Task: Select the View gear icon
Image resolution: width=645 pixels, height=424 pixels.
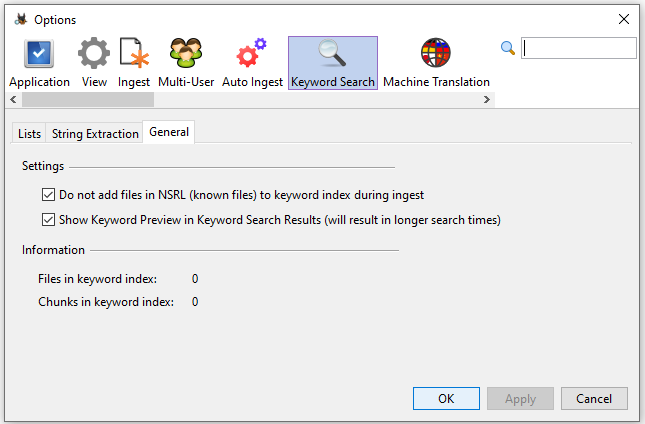Action: (94, 63)
